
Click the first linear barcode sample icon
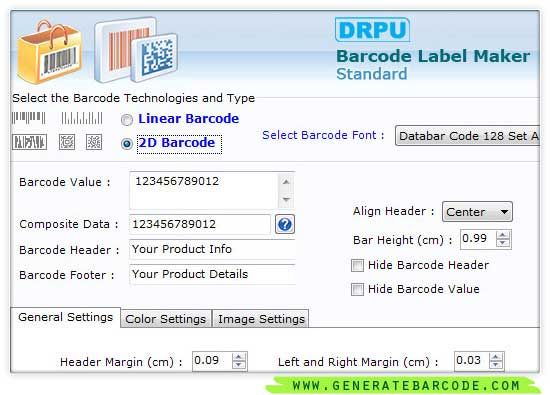(28, 118)
